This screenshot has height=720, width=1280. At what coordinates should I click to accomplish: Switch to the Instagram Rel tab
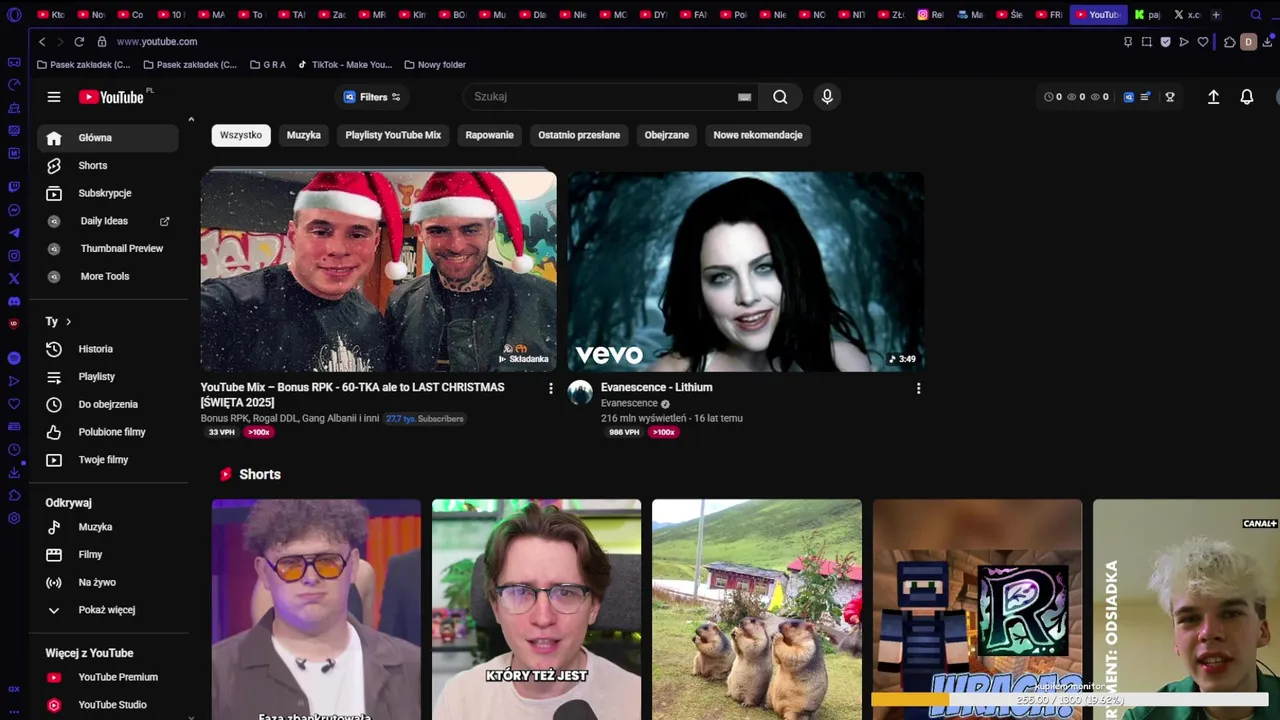click(930, 15)
